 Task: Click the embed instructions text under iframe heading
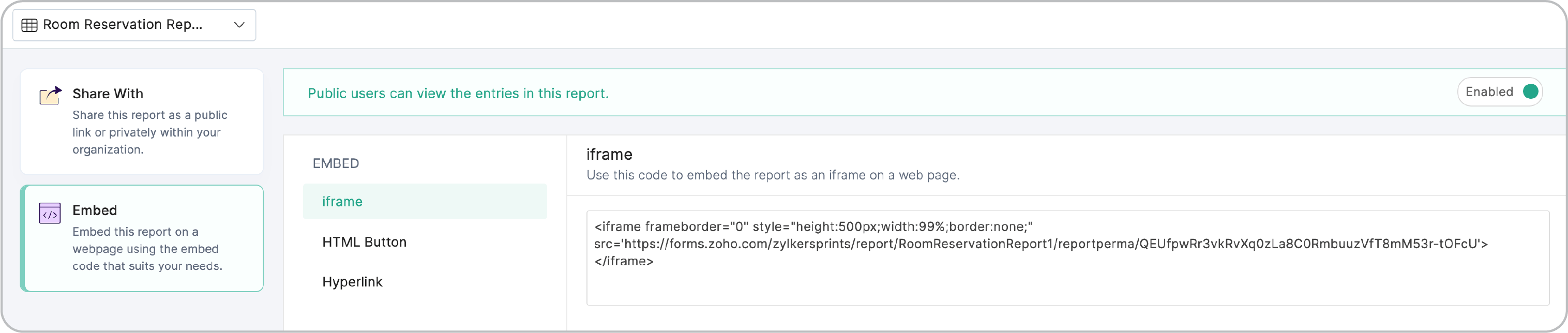(773, 175)
